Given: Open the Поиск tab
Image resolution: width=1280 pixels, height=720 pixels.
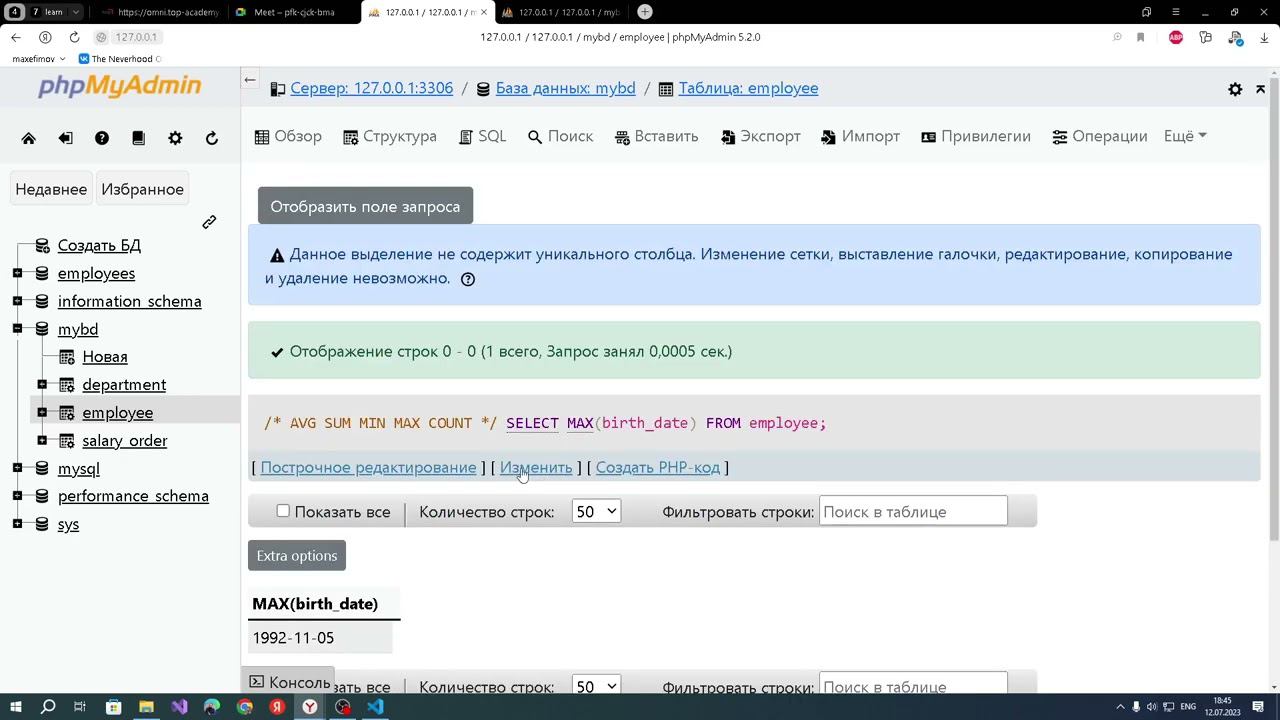Looking at the screenshot, I should click(x=560, y=136).
